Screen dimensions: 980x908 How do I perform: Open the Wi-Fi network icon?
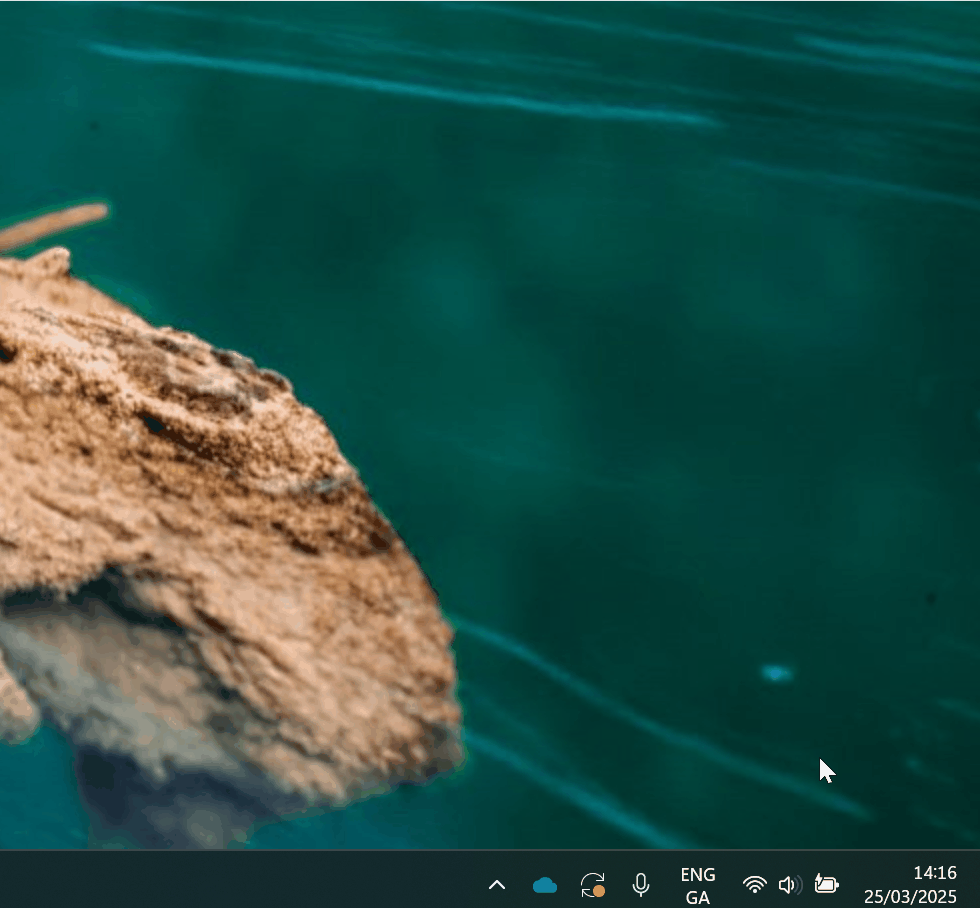(755, 885)
